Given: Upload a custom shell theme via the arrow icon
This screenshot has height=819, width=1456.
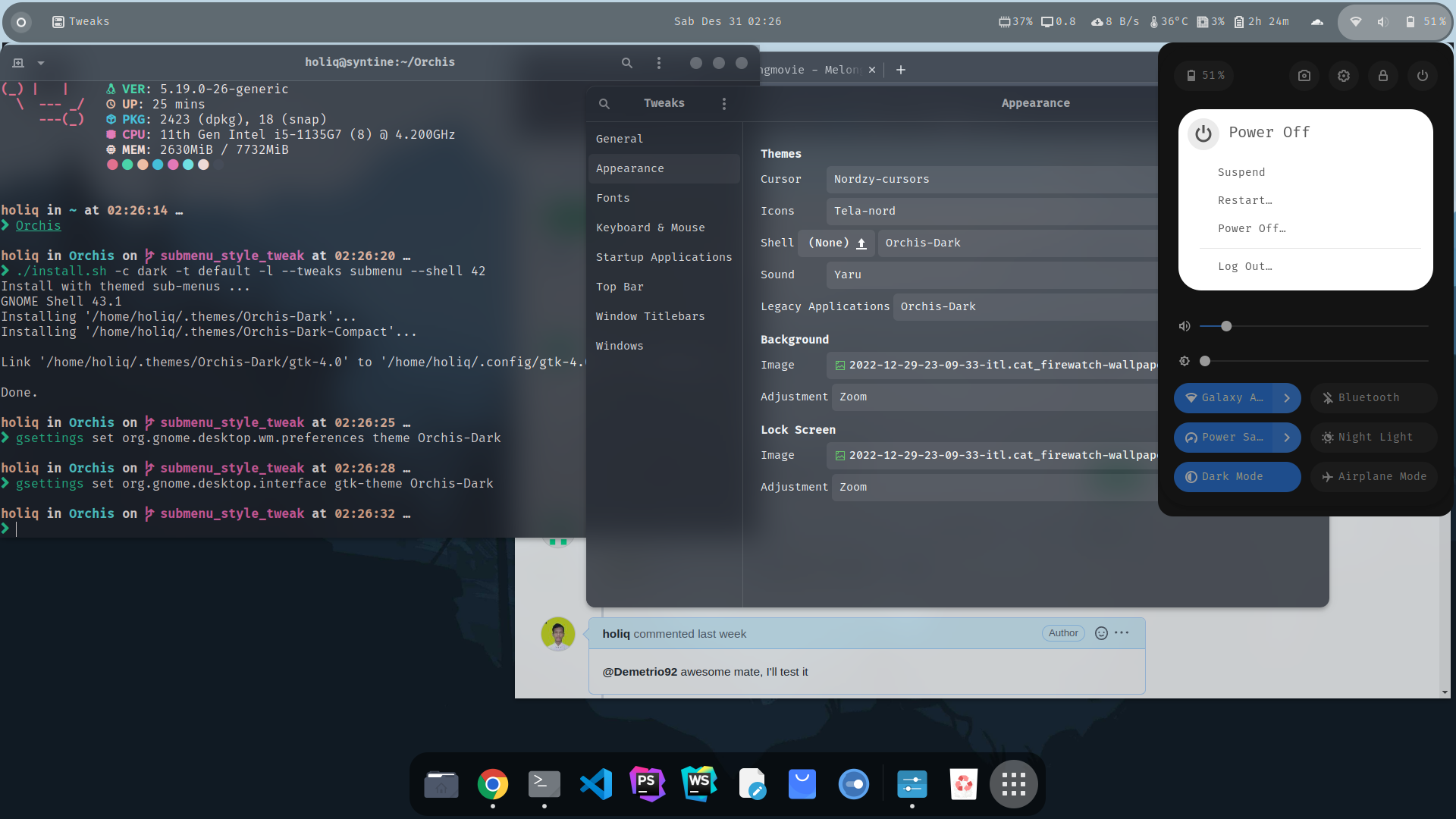Looking at the screenshot, I should 861,243.
